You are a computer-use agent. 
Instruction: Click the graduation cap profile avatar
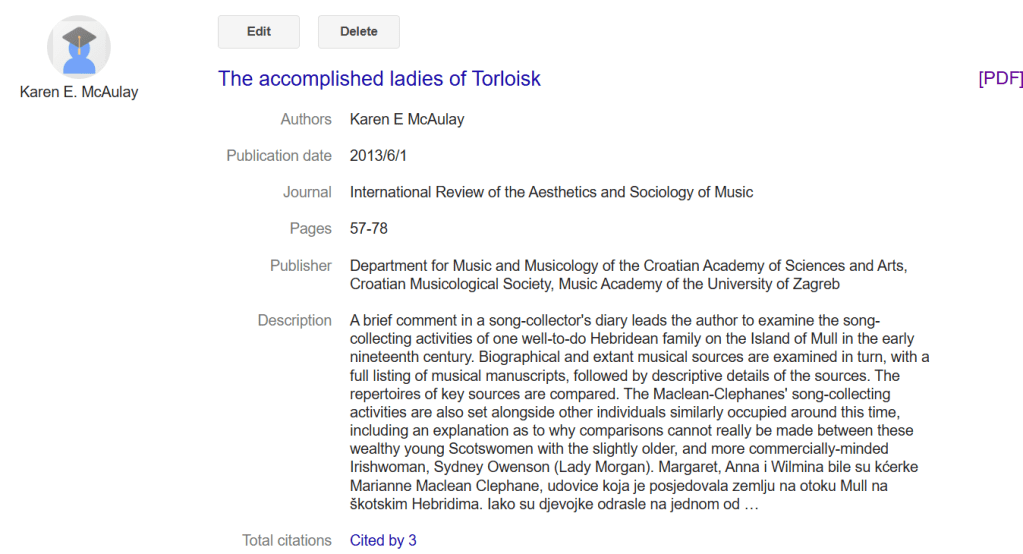click(79, 47)
